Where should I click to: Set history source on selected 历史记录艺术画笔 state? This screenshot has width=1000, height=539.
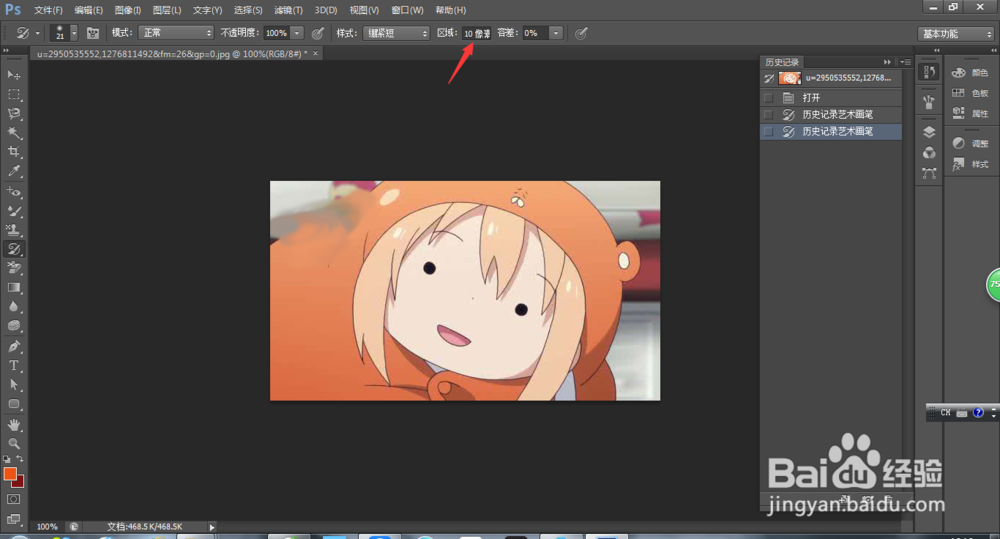tap(768, 131)
